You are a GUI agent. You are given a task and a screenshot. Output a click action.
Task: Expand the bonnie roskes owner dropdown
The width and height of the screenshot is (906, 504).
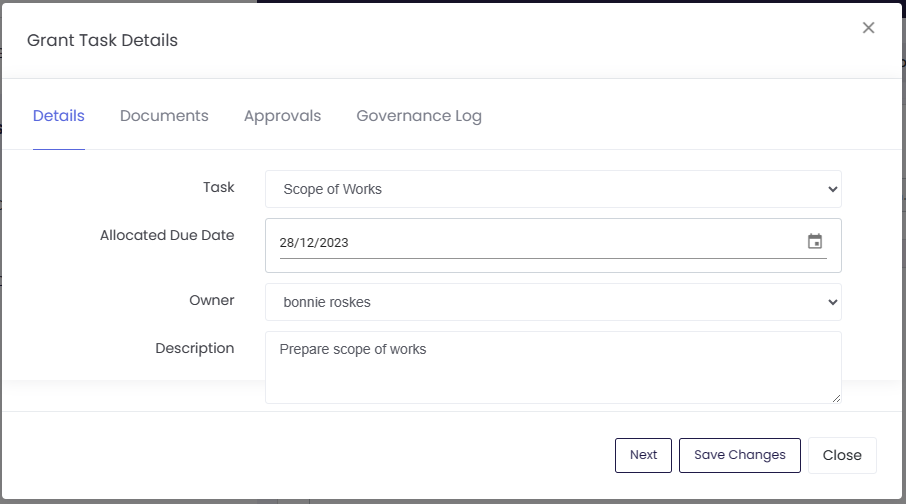point(553,302)
